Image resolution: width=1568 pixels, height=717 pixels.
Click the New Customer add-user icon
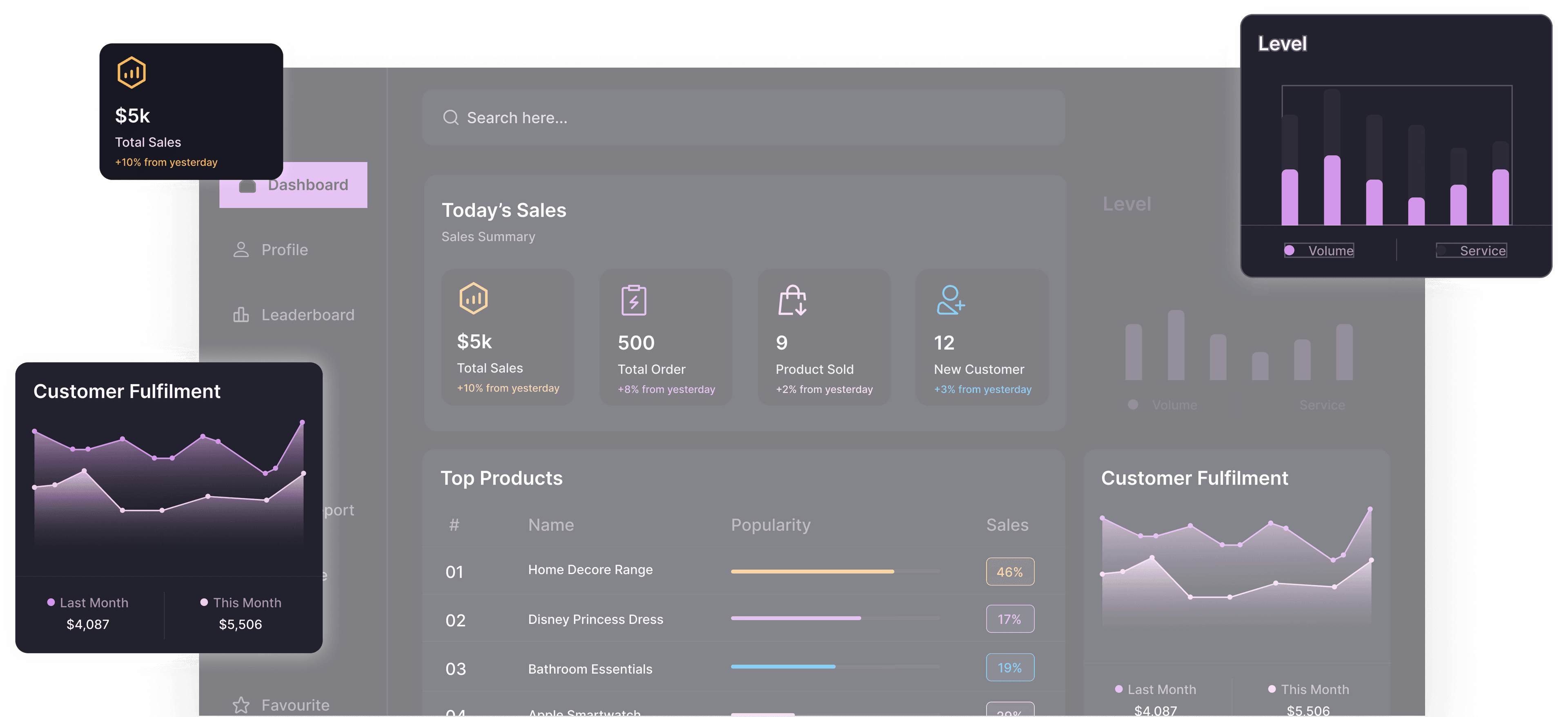click(950, 300)
